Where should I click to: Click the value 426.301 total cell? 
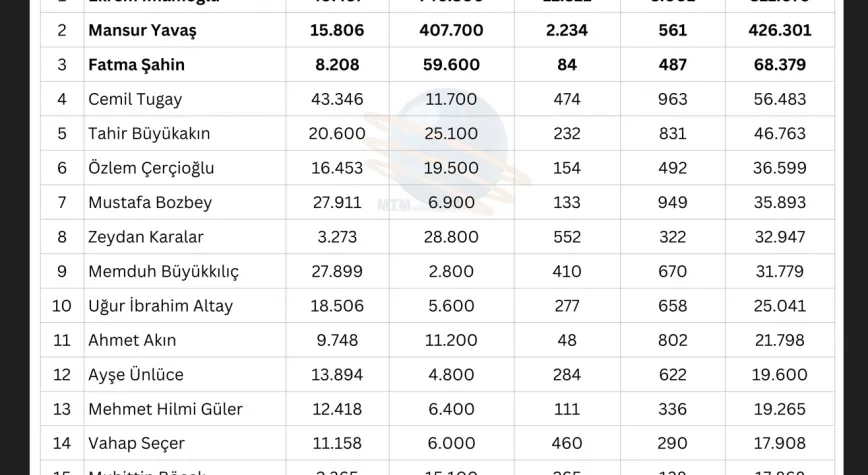779,30
